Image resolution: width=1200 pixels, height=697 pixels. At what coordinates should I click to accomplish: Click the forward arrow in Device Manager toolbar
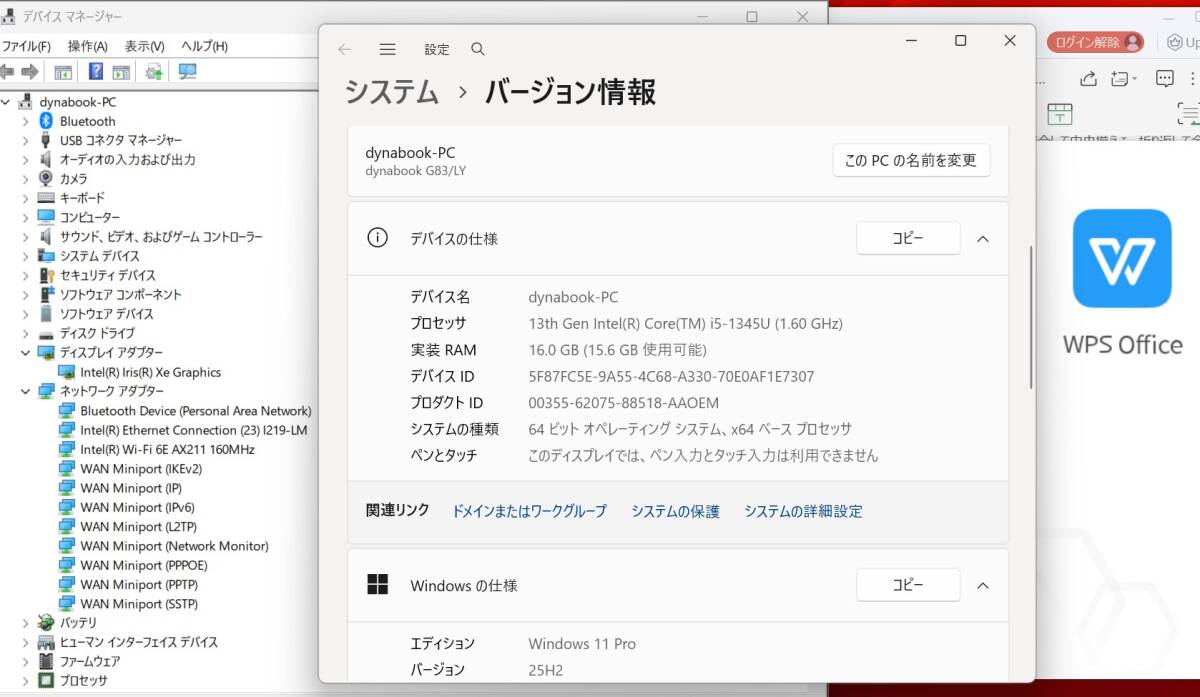30,71
